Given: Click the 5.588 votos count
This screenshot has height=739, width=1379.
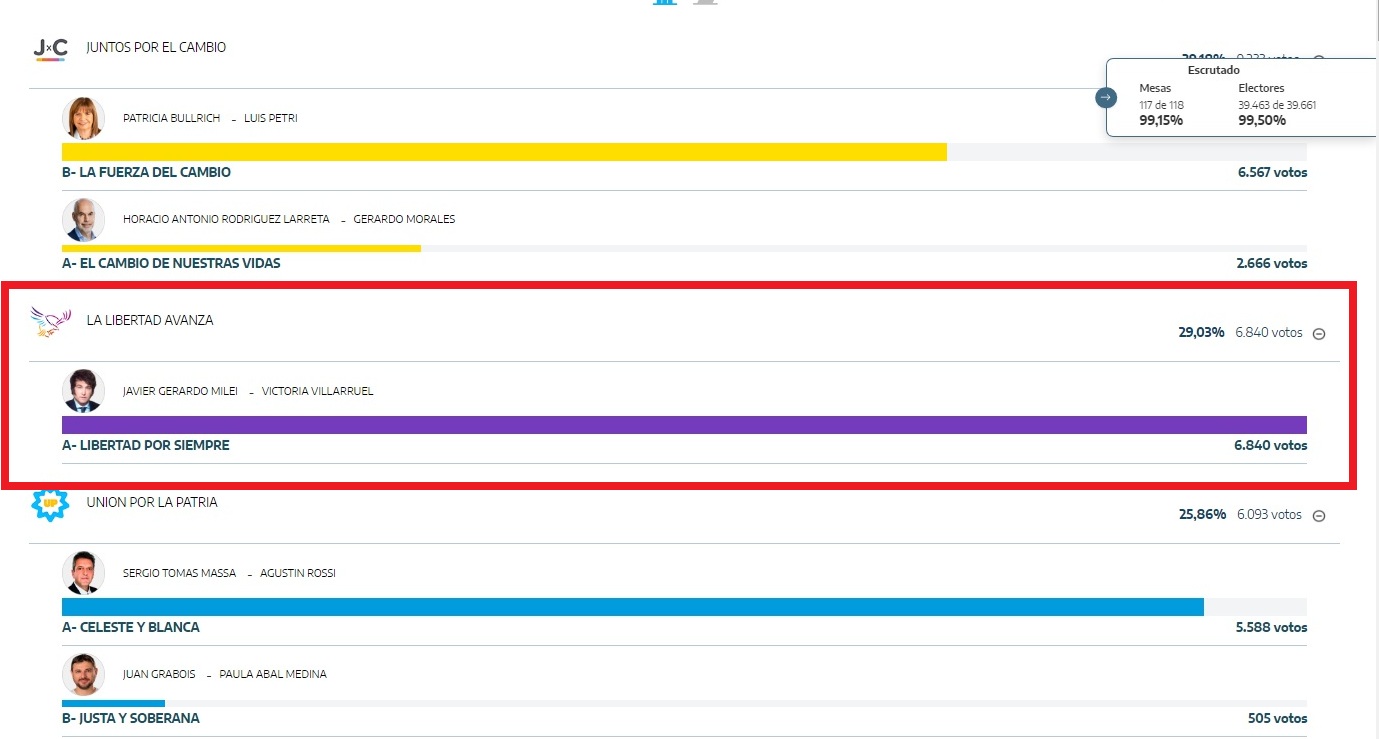Looking at the screenshot, I should click(1272, 627).
